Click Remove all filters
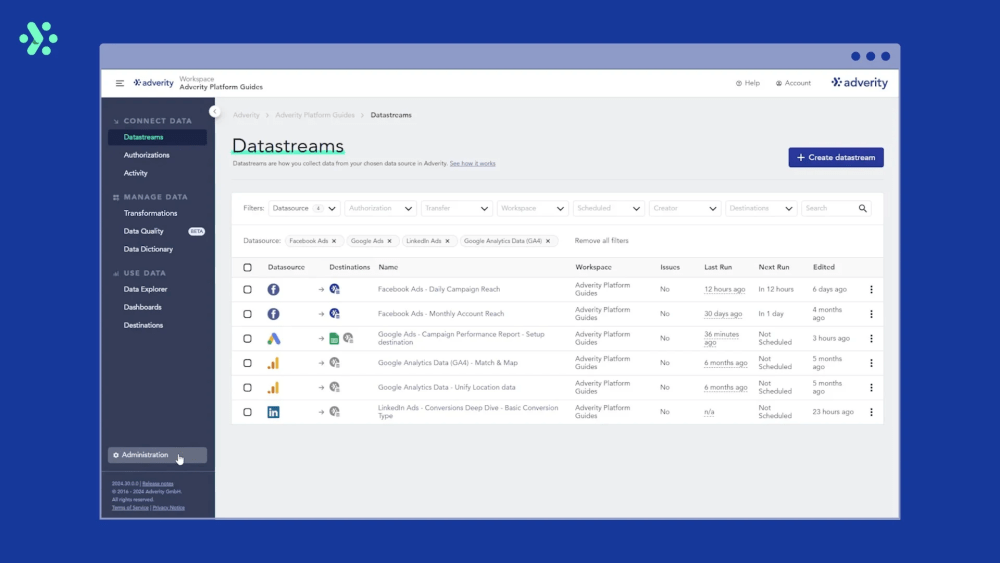 click(x=601, y=241)
